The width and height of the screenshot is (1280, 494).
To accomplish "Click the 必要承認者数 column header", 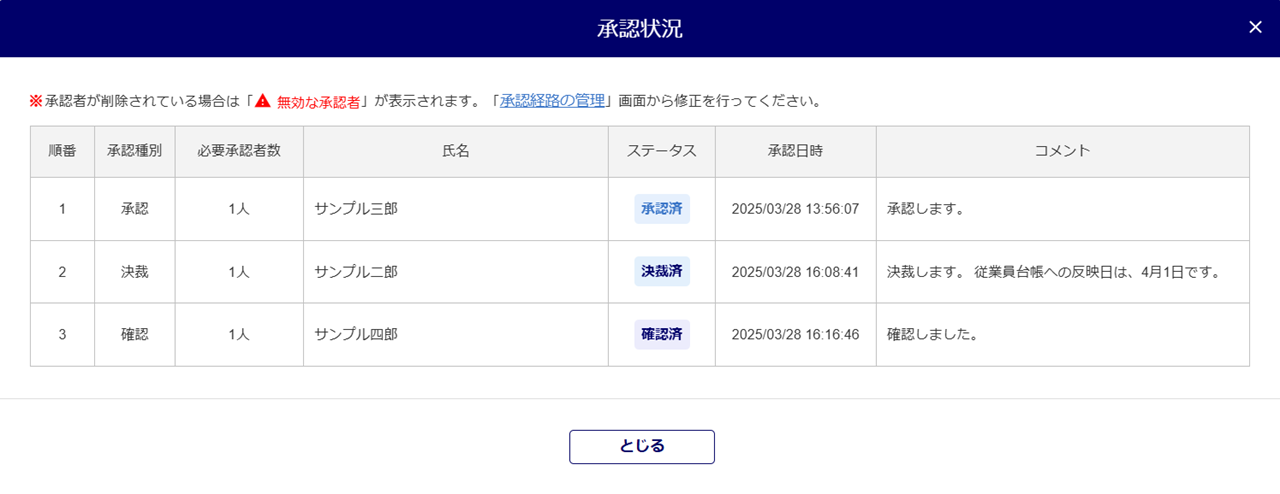I will 239,151.
